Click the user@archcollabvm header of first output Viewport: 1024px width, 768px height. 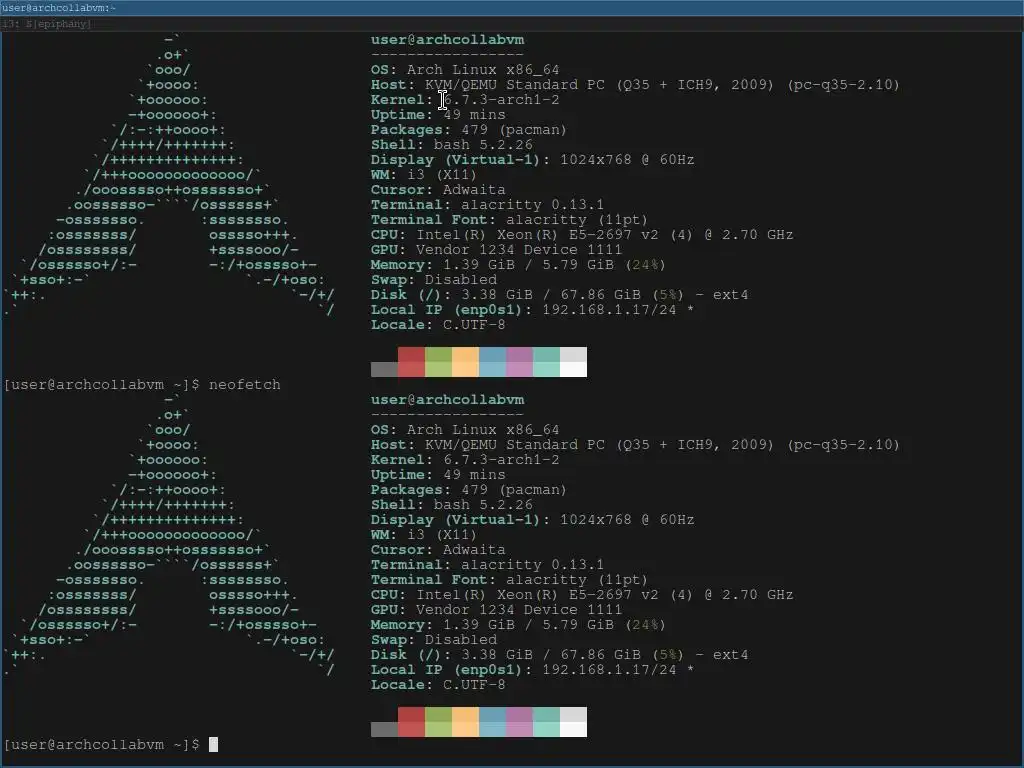pyautogui.click(x=447, y=40)
